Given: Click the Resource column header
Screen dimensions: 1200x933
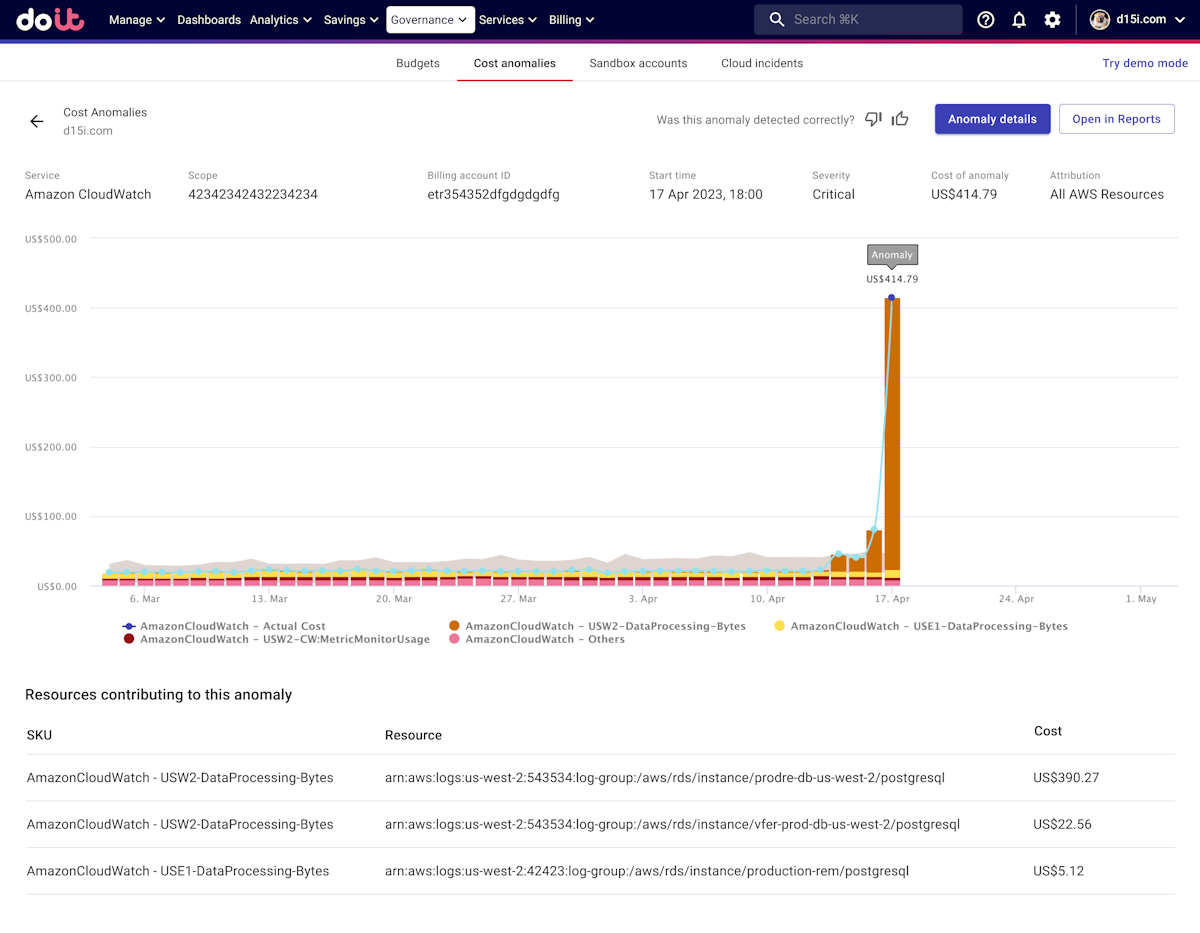Looking at the screenshot, I should (413, 735).
